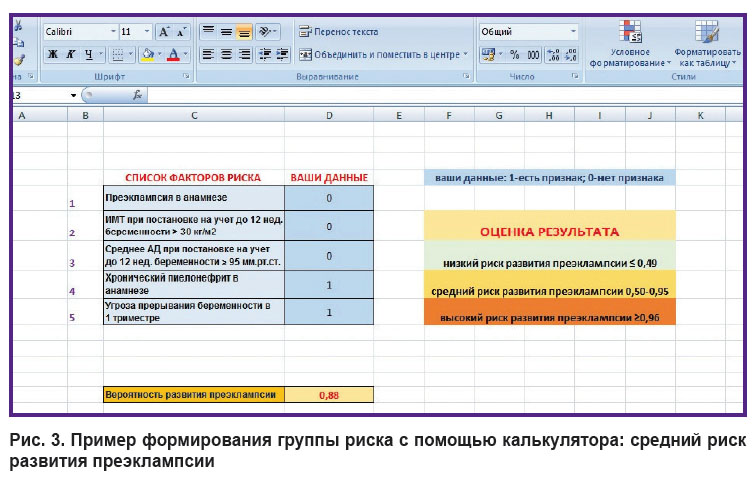Select column C header
The width and height of the screenshot is (756, 480).
[x=194, y=116]
